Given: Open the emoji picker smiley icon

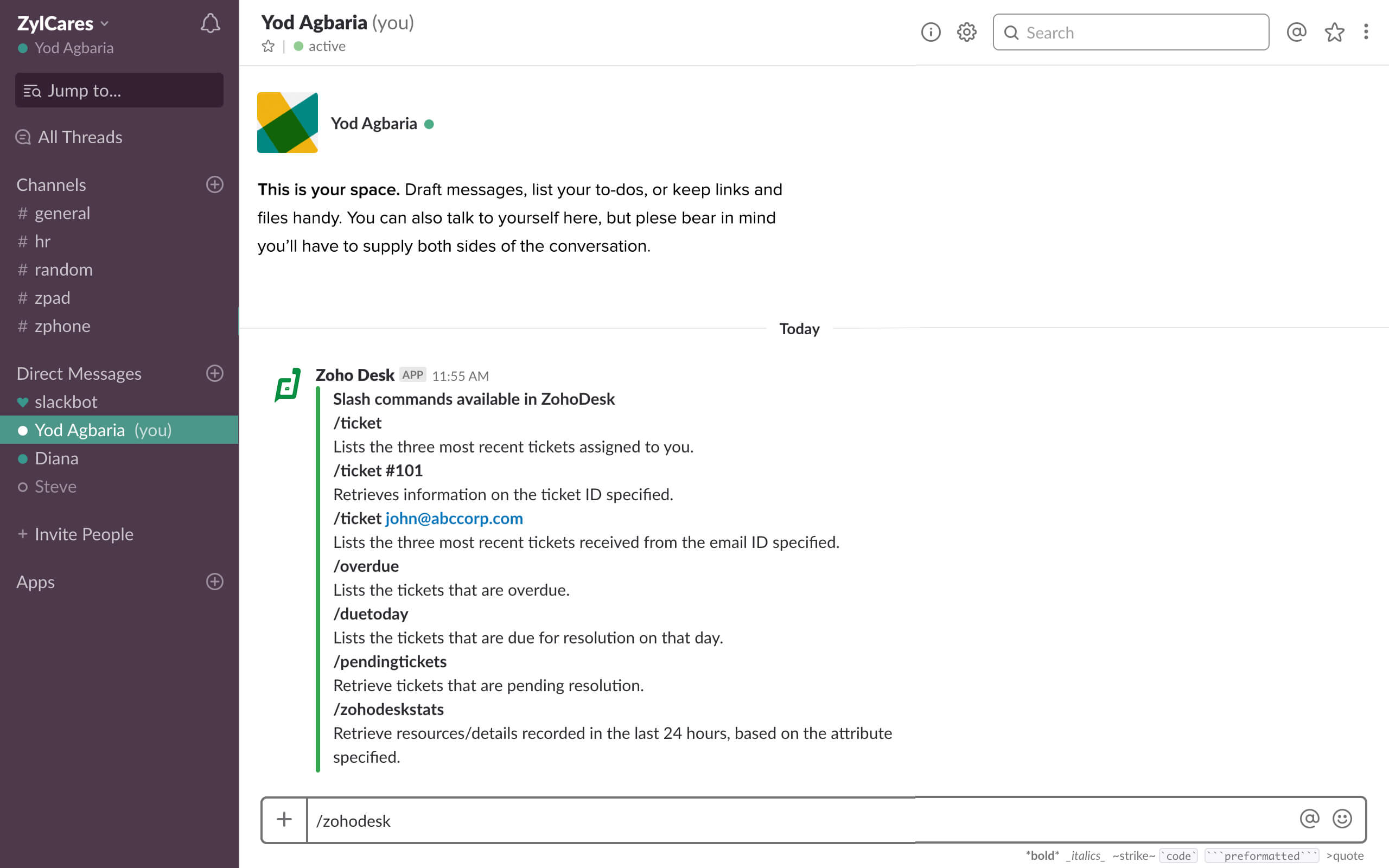Looking at the screenshot, I should click(1342, 819).
